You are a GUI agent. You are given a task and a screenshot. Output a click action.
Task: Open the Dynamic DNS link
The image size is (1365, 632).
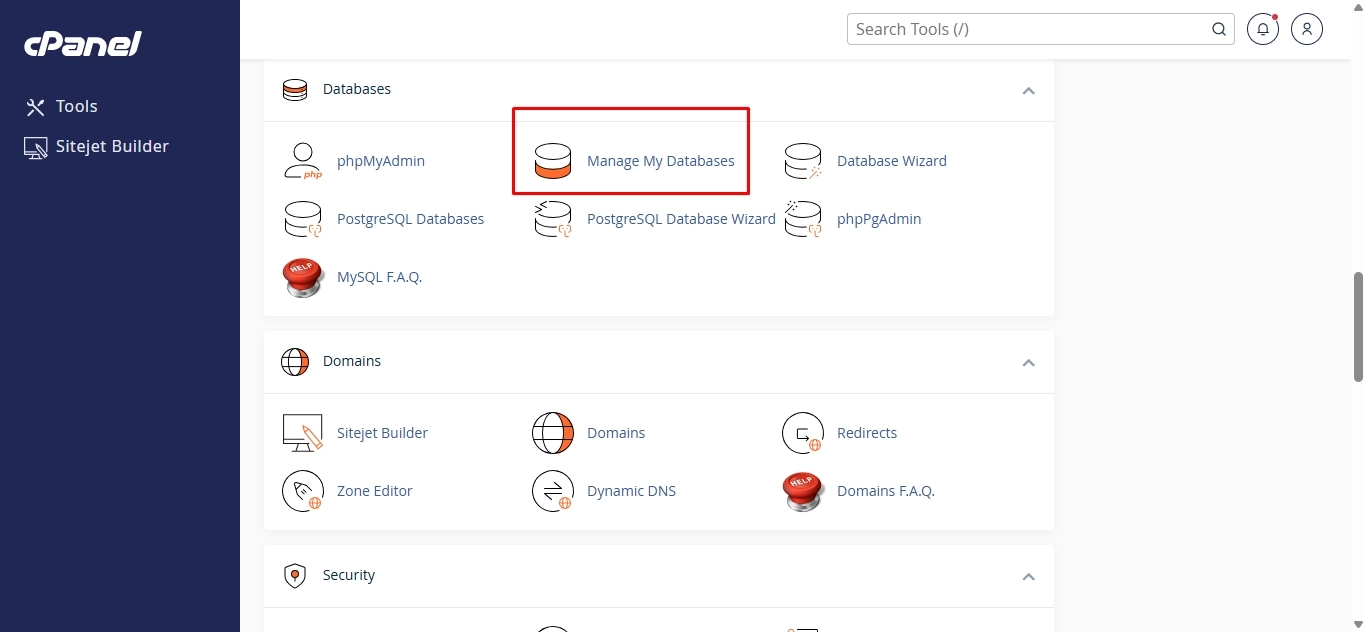pos(631,491)
